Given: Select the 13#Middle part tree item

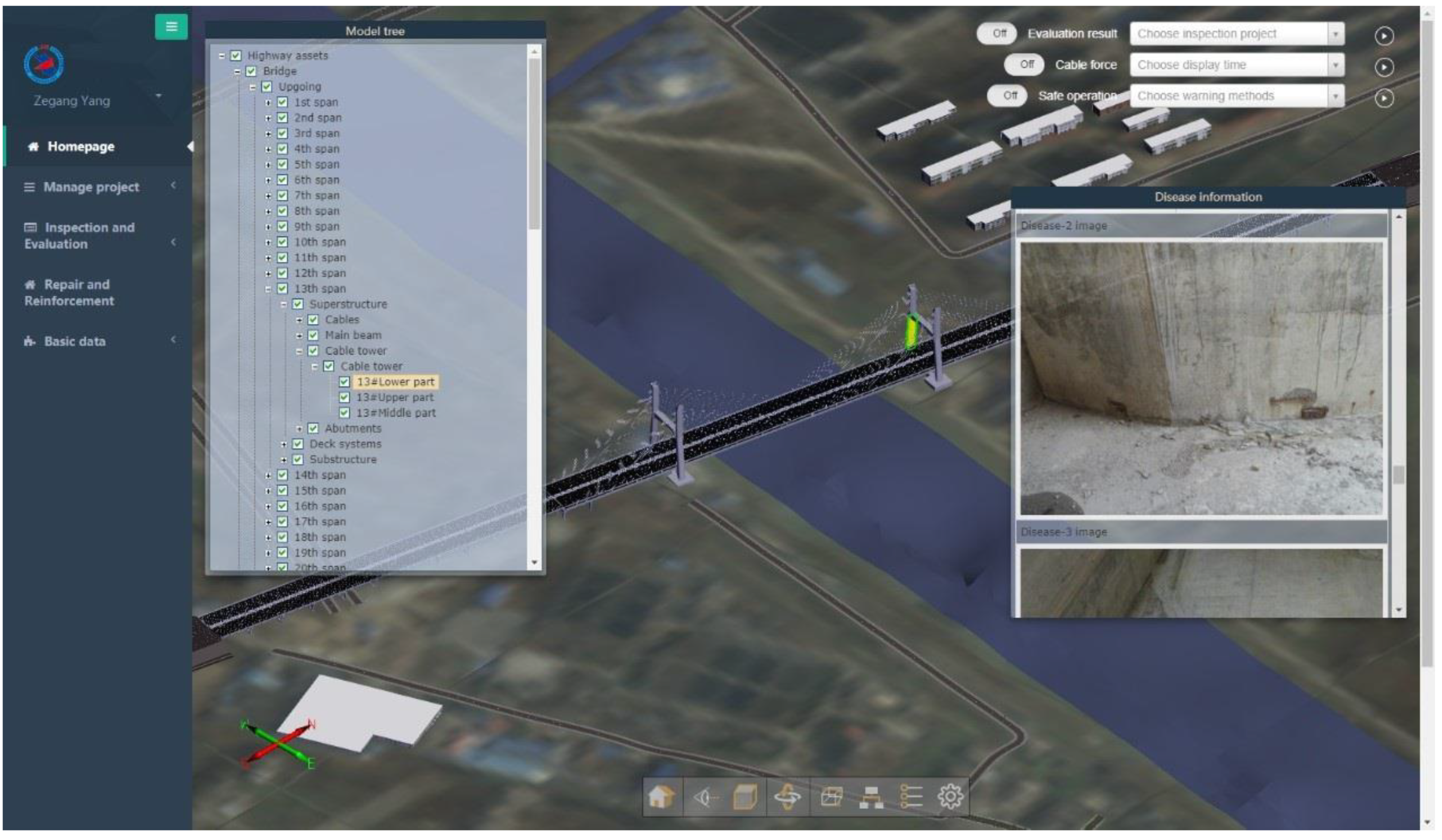Looking at the screenshot, I should click(396, 413).
